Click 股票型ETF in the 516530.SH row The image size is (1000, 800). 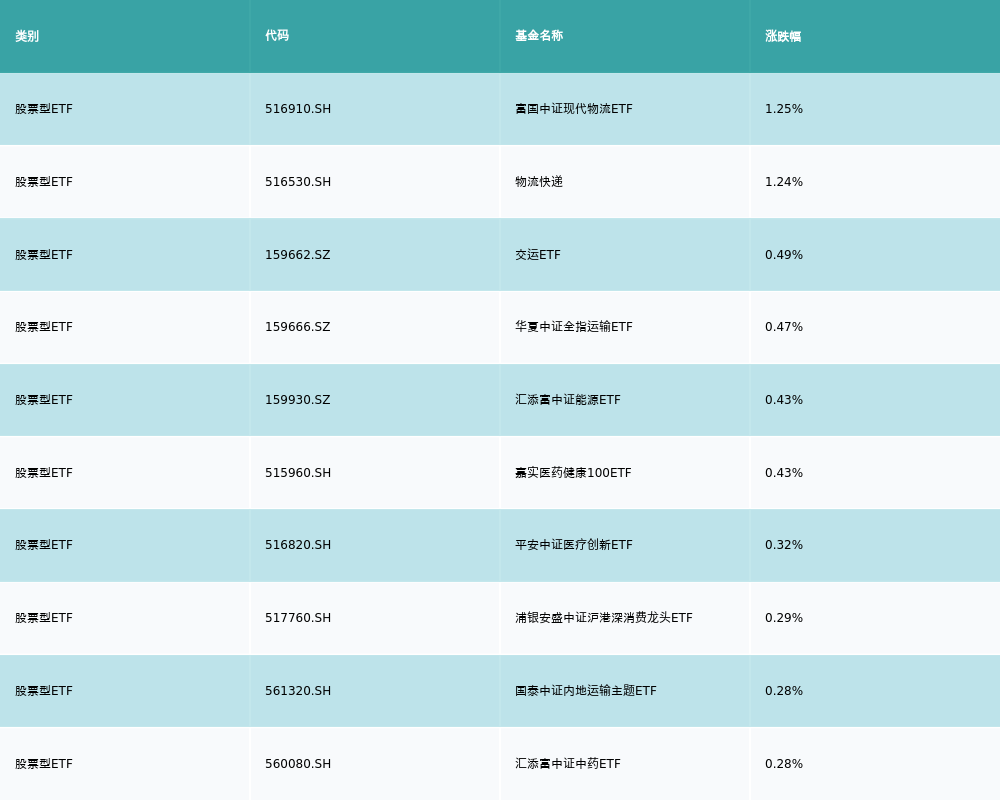[44, 182]
